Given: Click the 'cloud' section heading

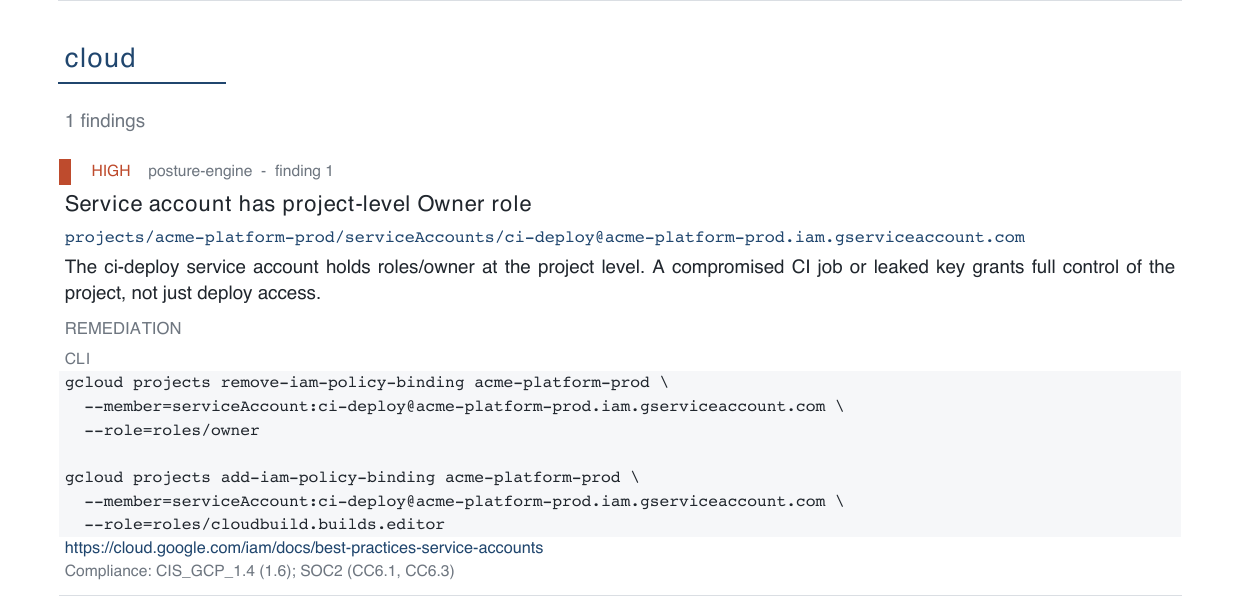Looking at the screenshot, I should click(100, 58).
